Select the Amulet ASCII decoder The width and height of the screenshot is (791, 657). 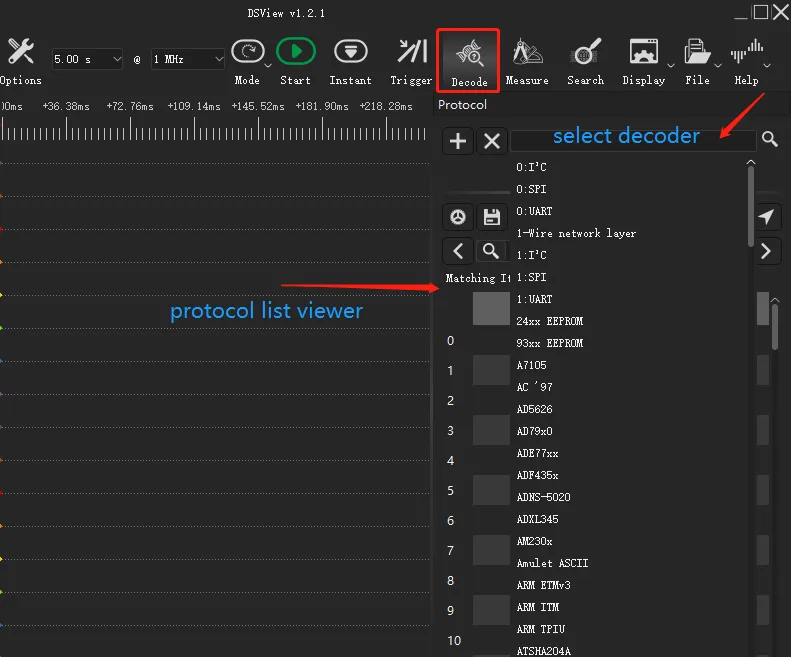tap(552, 563)
